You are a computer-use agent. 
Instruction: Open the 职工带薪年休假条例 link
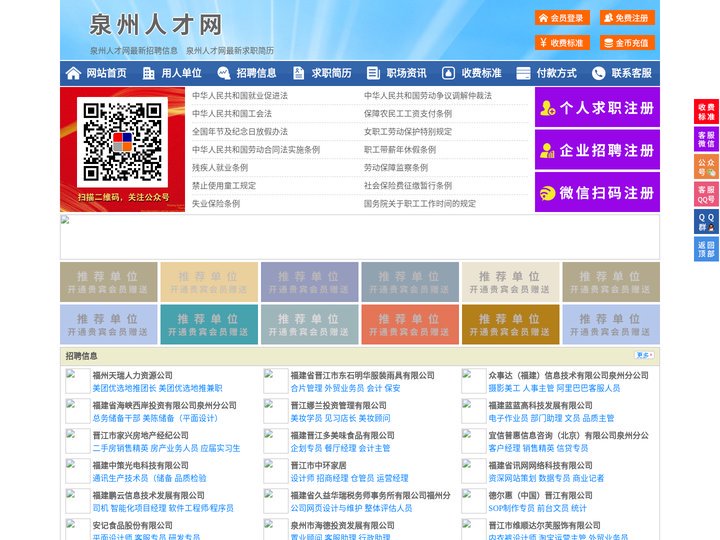(x=400, y=150)
